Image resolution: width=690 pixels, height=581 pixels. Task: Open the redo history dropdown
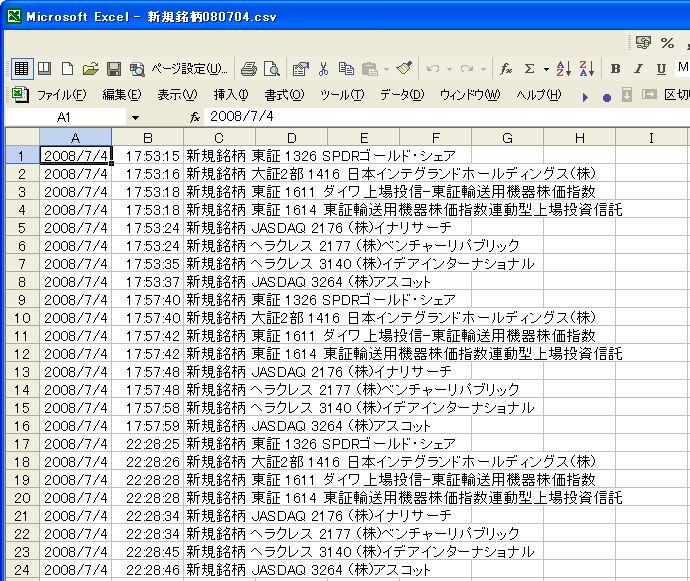coord(483,69)
